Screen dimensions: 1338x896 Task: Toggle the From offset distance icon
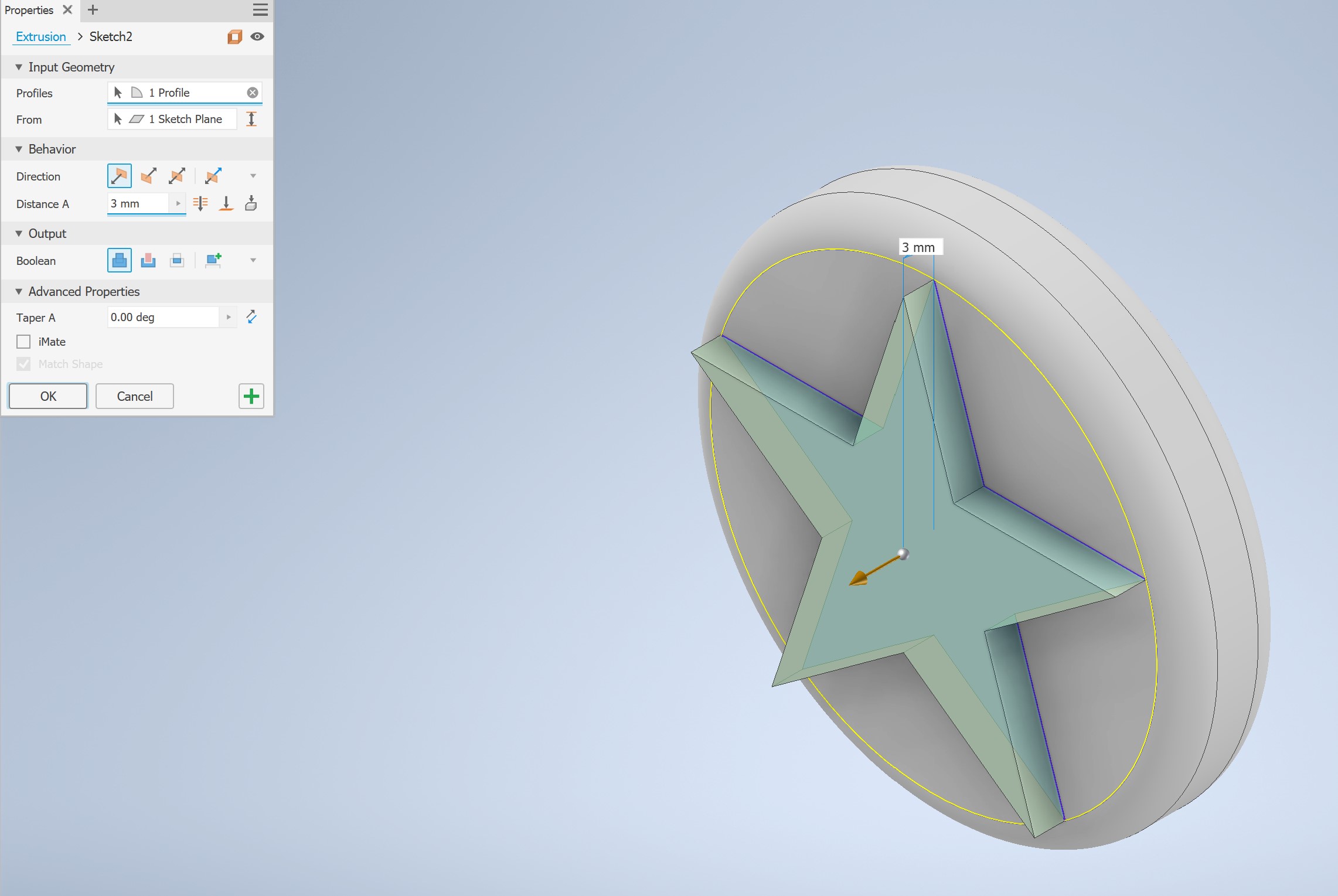click(x=251, y=119)
